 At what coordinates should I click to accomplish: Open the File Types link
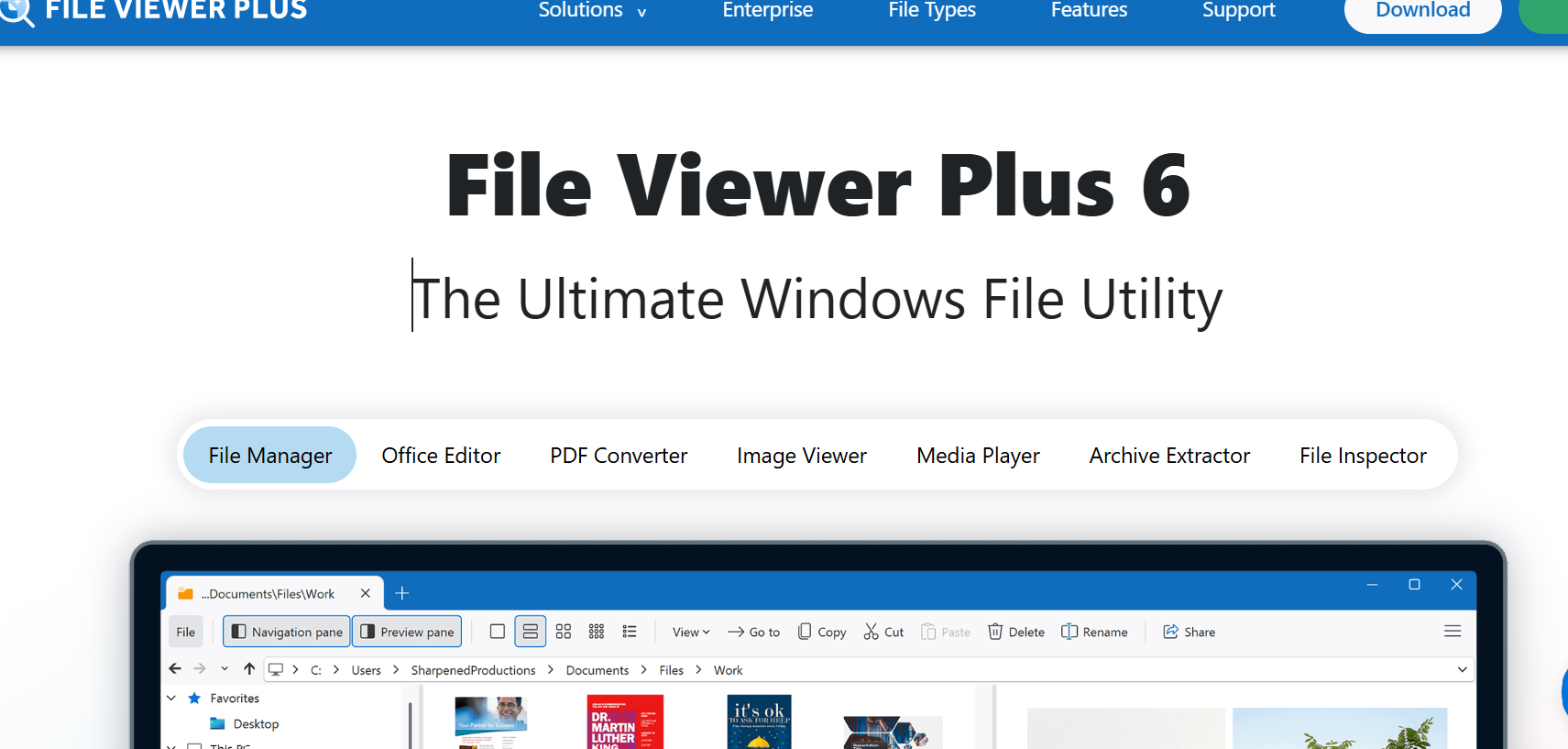pos(932,10)
